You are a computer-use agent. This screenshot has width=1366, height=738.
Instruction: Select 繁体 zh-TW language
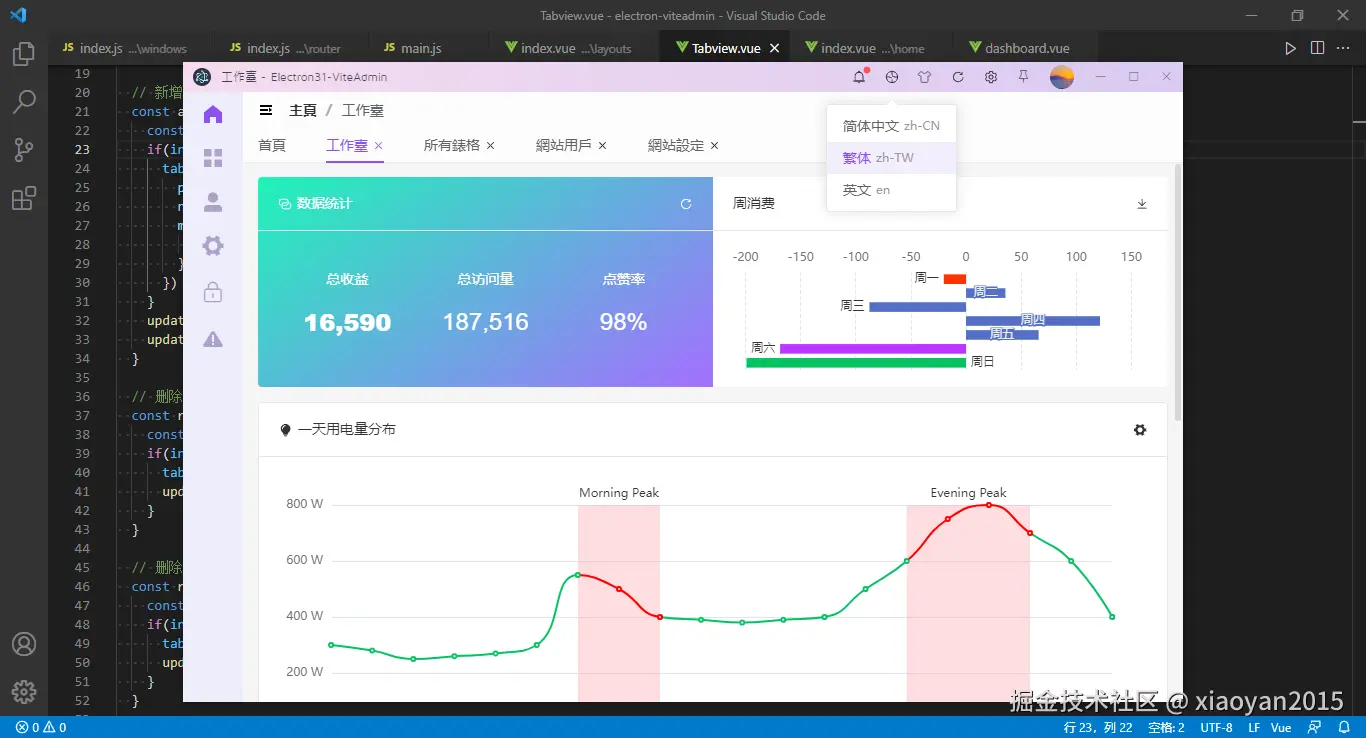[891, 158]
